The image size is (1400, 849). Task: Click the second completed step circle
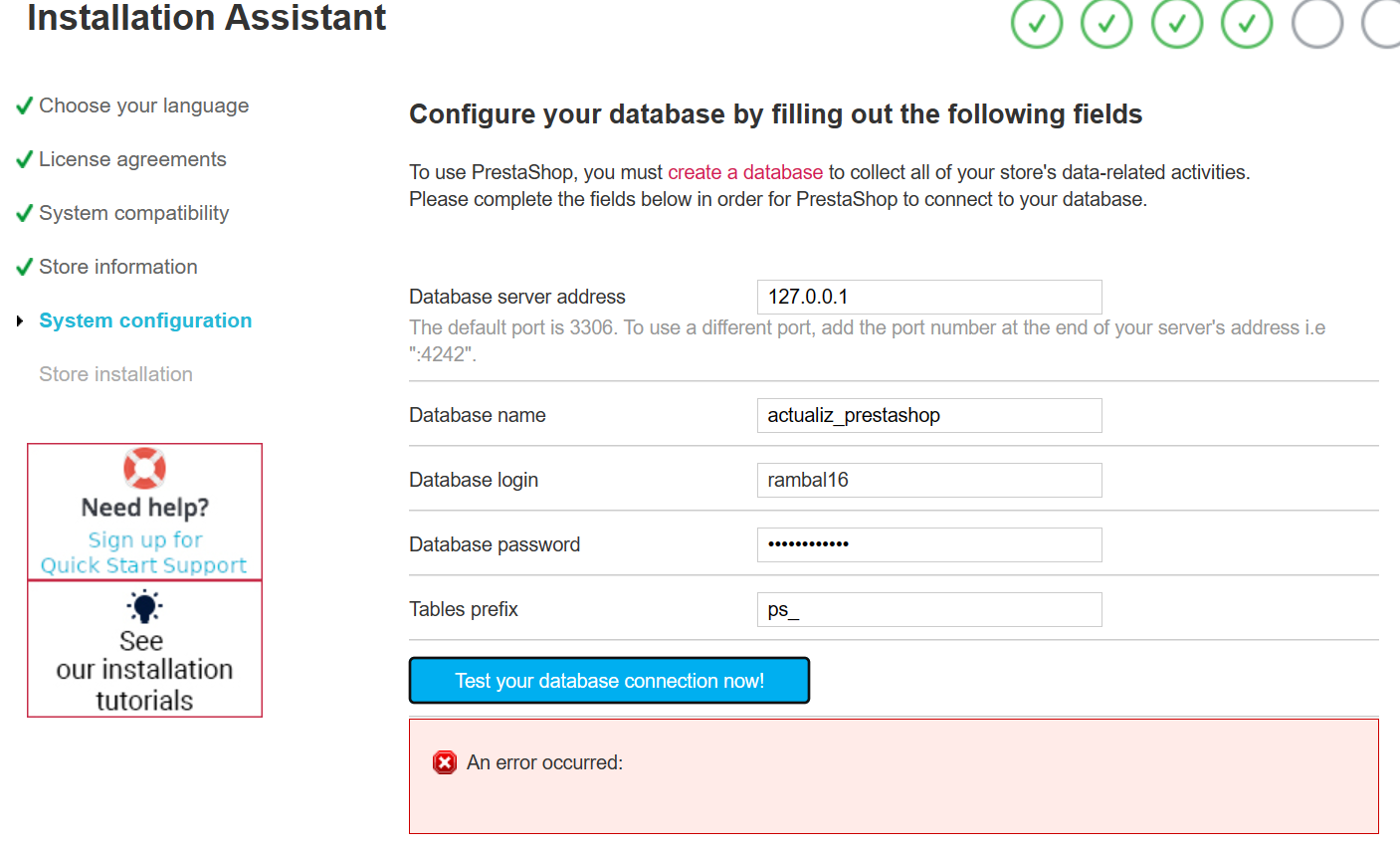point(1106,23)
